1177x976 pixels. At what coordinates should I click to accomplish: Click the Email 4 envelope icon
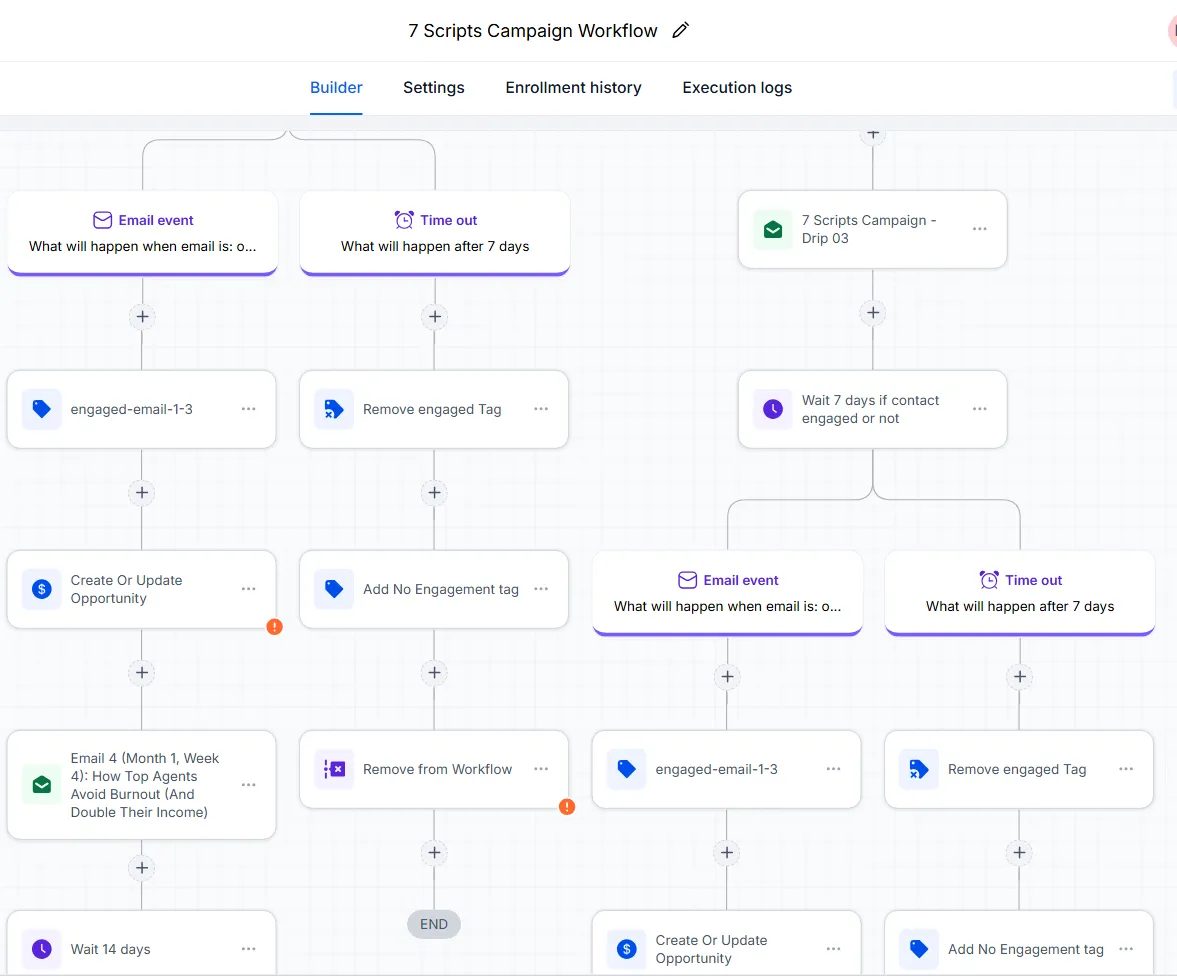click(42, 785)
